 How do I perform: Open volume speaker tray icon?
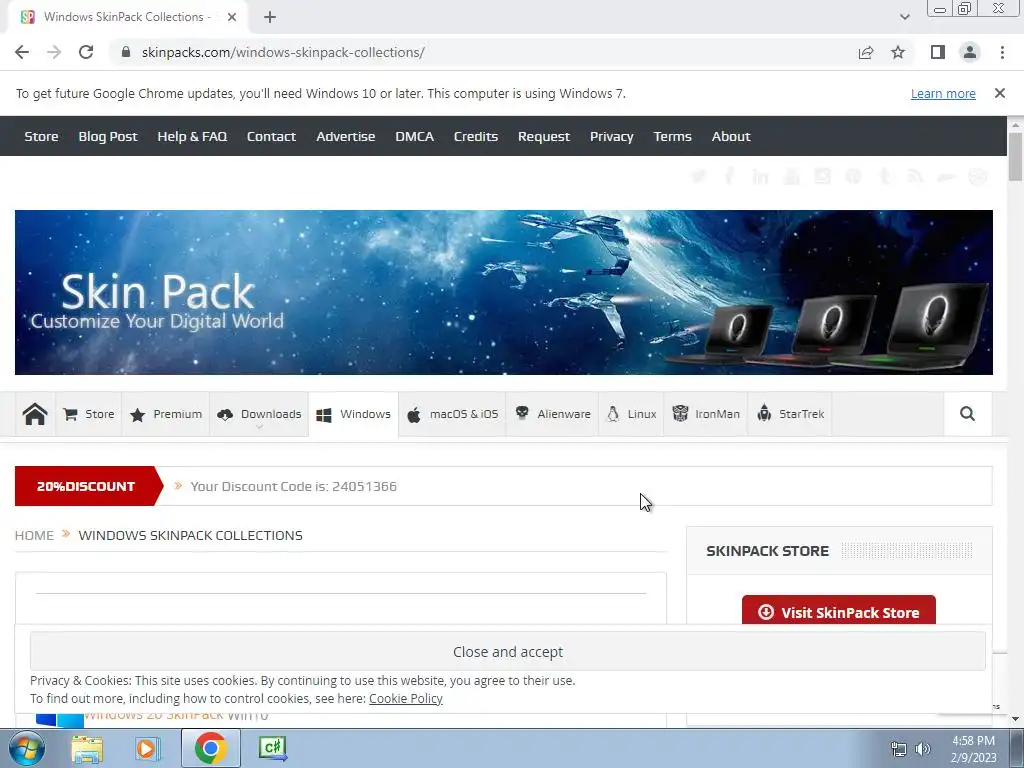coord(923,749)
